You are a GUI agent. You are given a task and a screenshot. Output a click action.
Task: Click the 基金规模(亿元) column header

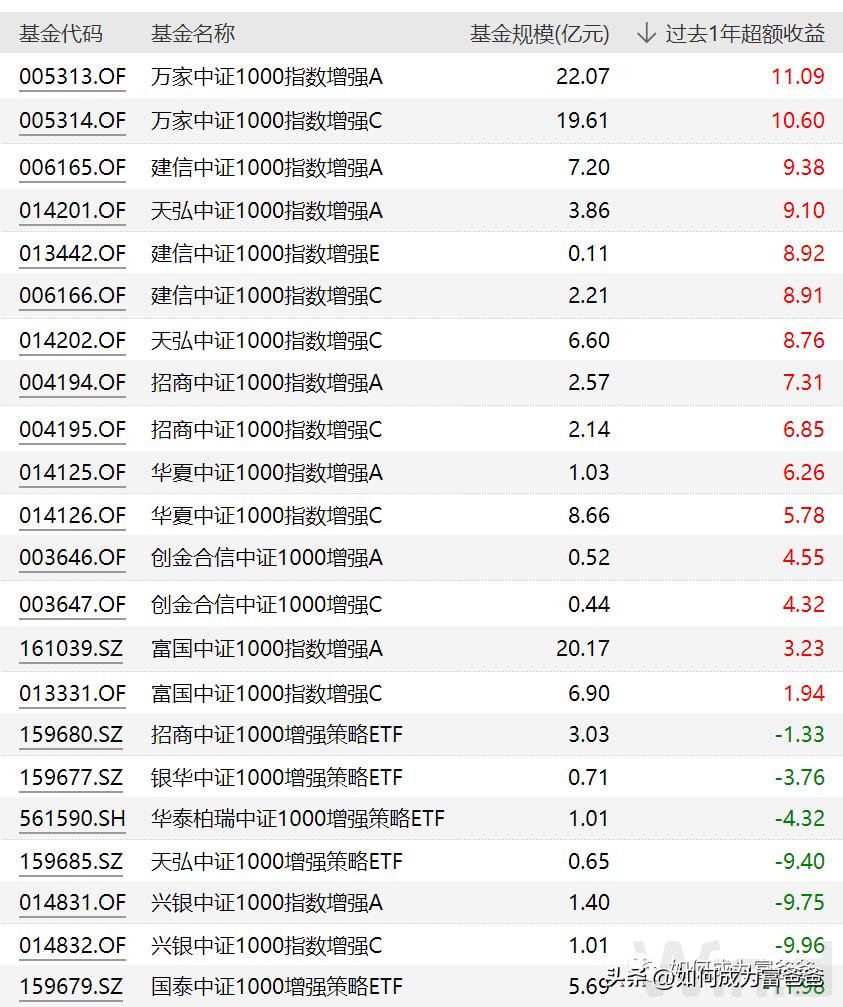tap(539, 33)
